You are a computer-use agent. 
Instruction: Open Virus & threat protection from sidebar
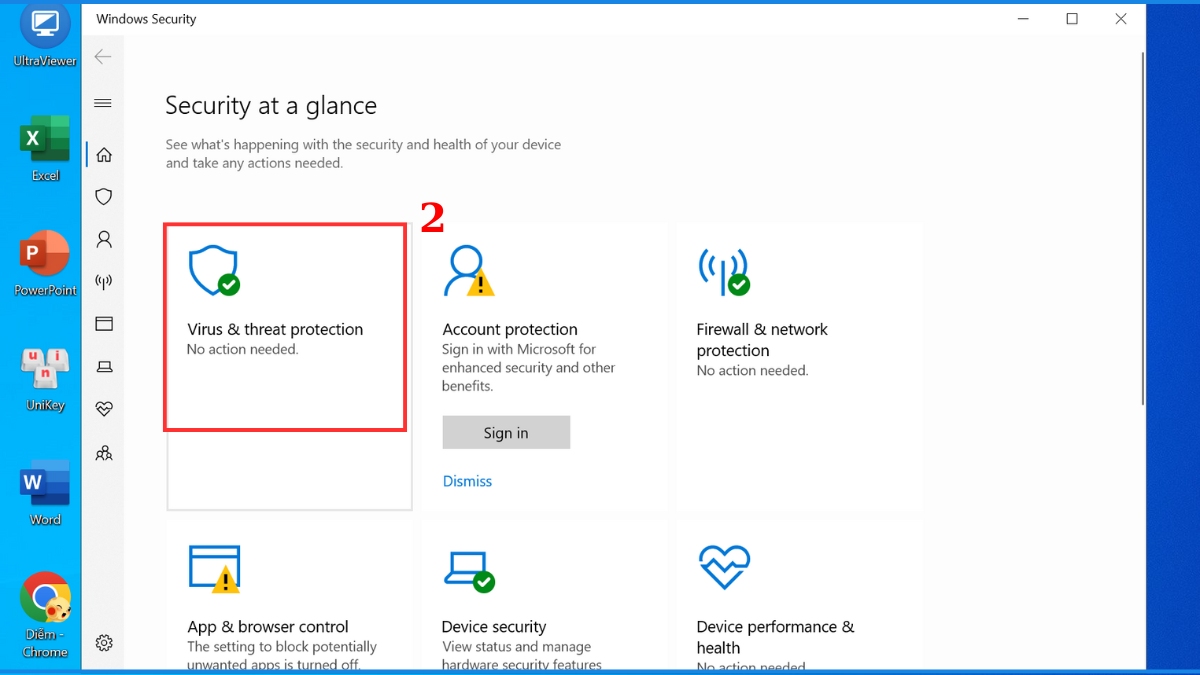click(103, 196)
